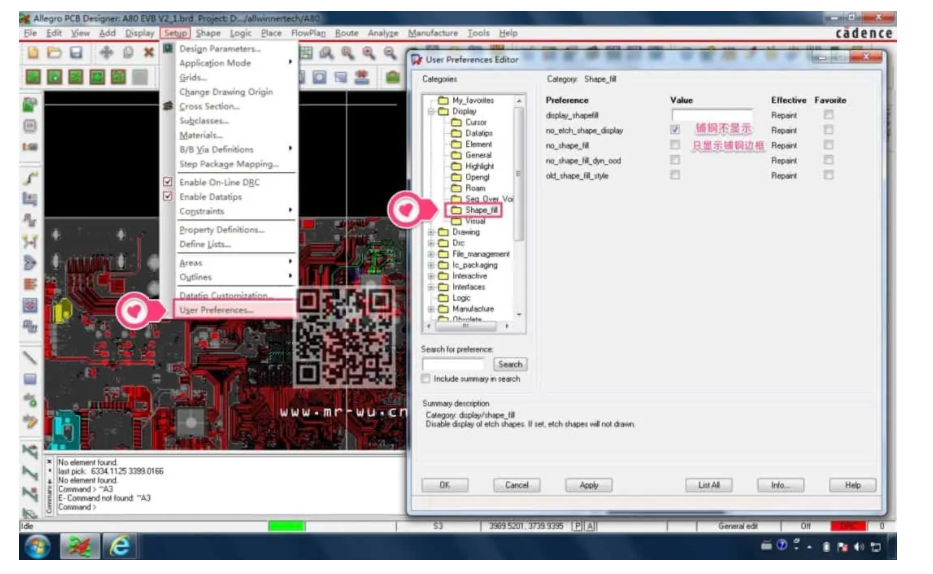Click the Open folder toolbar icon
This screenshot has height=574, width=933.
pyautogui.click(x=54, y=52)
